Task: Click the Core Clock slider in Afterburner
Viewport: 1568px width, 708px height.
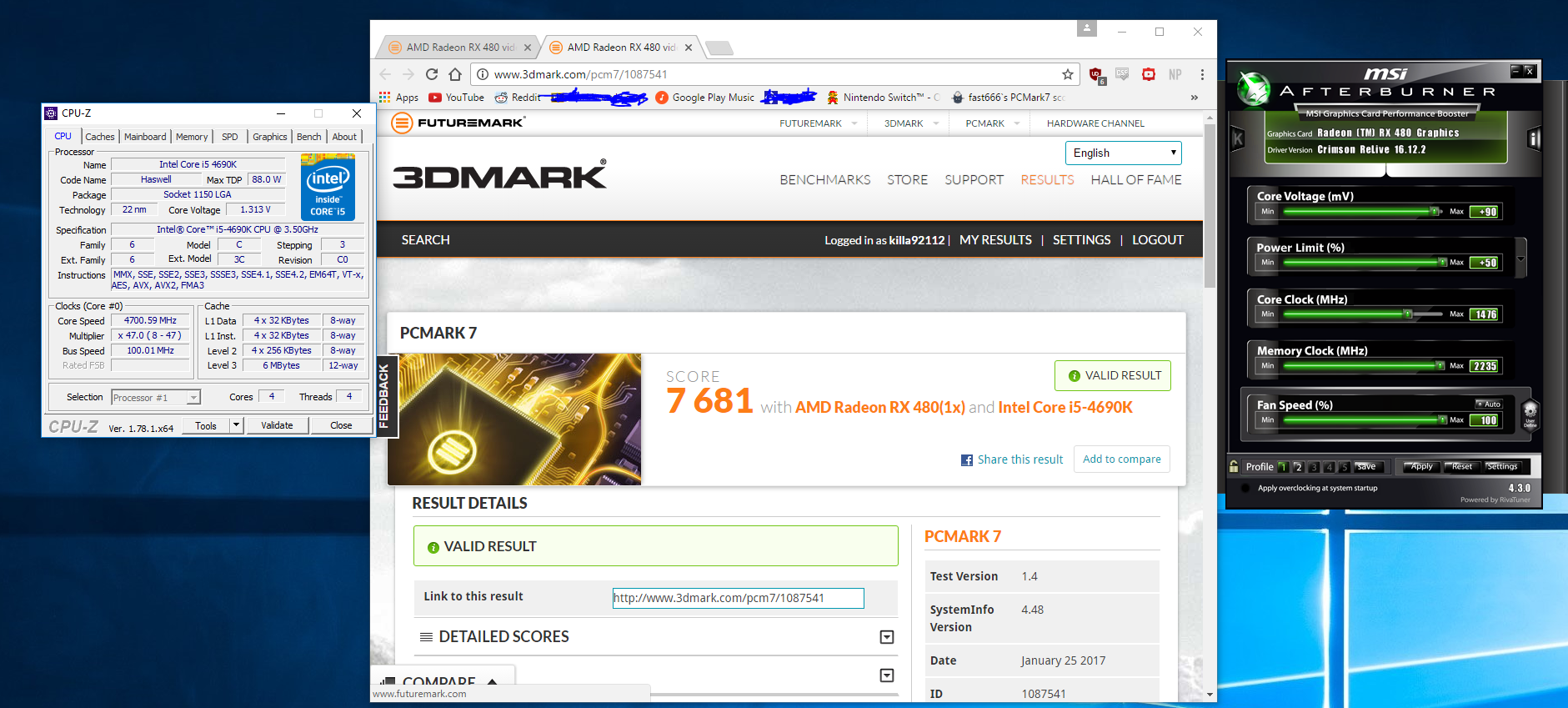Action: pyautogui.click(x=1363, y=314)
